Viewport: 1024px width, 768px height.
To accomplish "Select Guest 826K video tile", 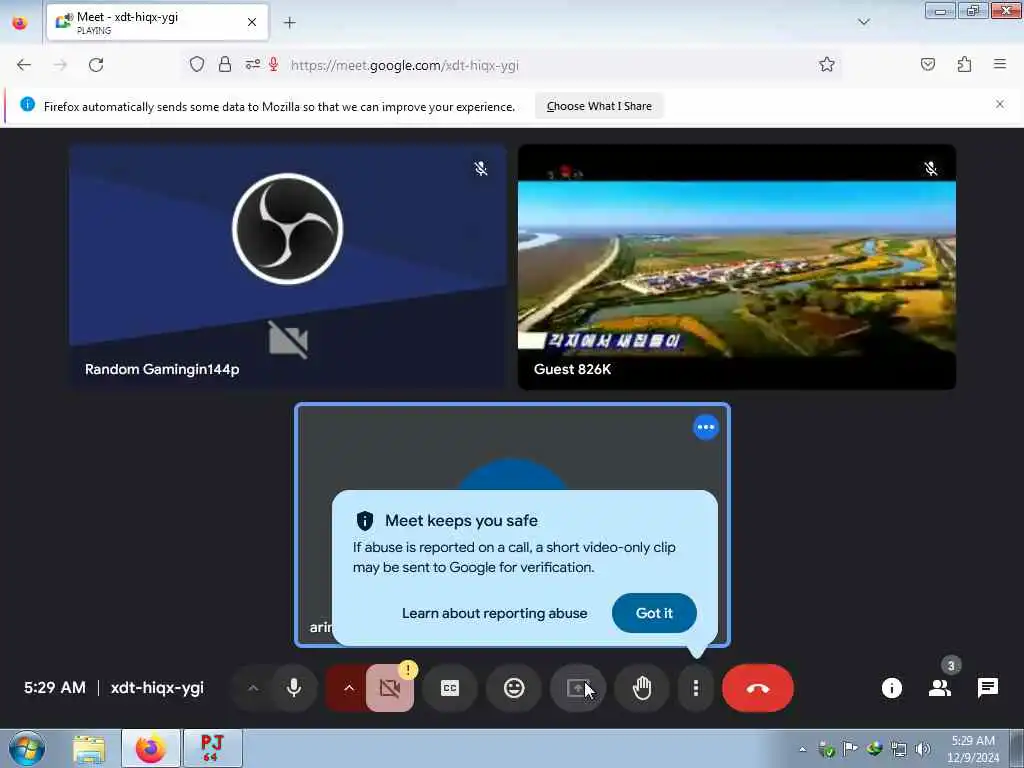I will pos(737,266).
